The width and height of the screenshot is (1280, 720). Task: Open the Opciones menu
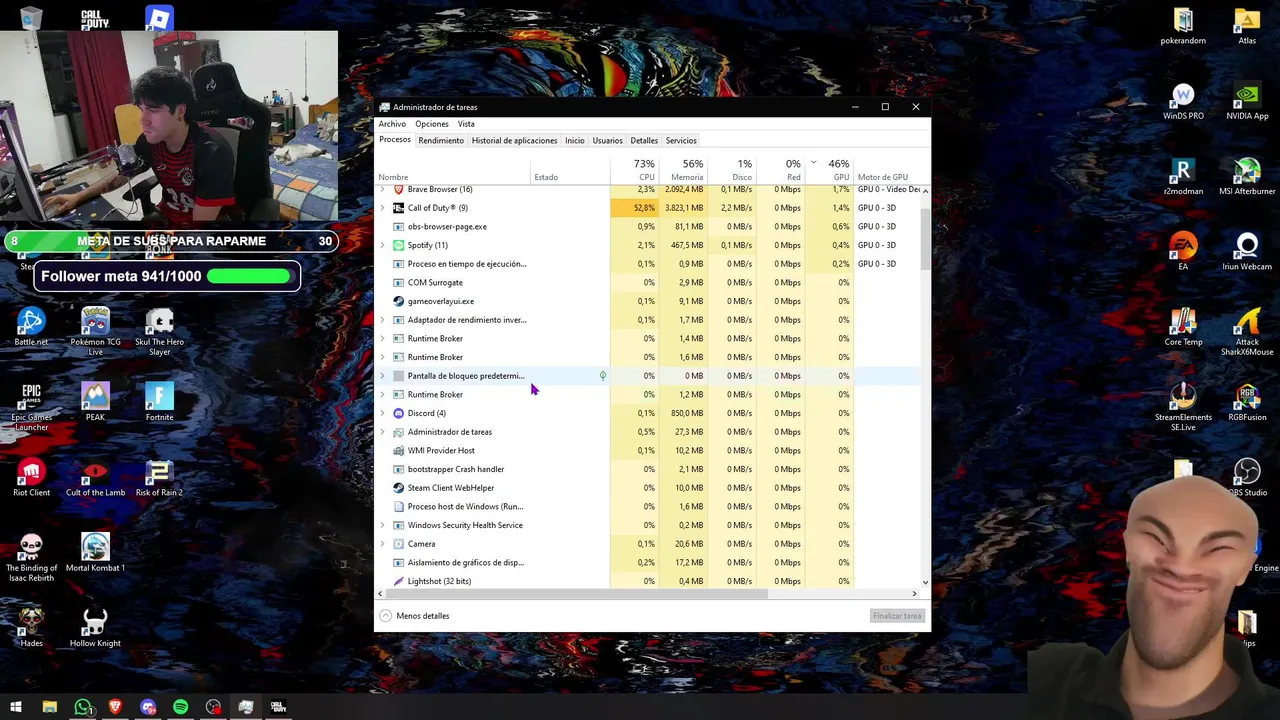(432, 124)
